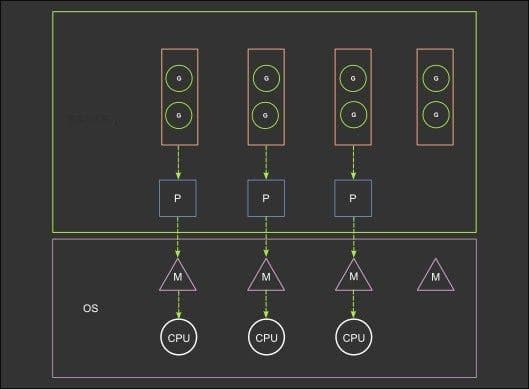Image resolution: width=529 pixels, height=389 pixels.
Task: Select the lower G circle in leftmost queue
Action: [179, 115]
